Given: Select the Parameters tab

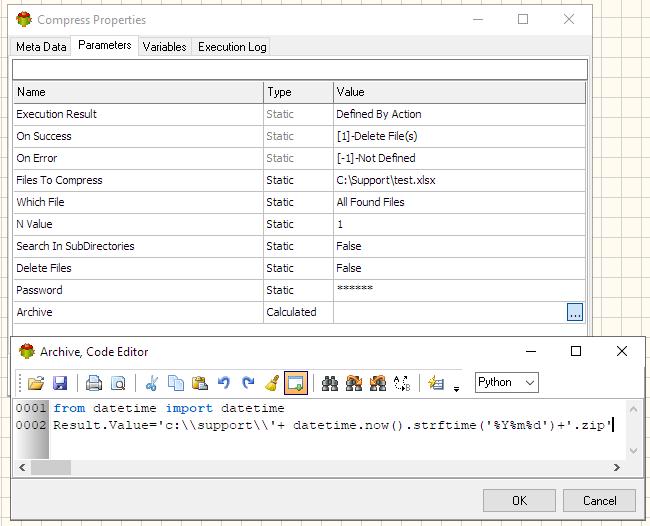Looking at the screenshot, I should coord(104,45).
